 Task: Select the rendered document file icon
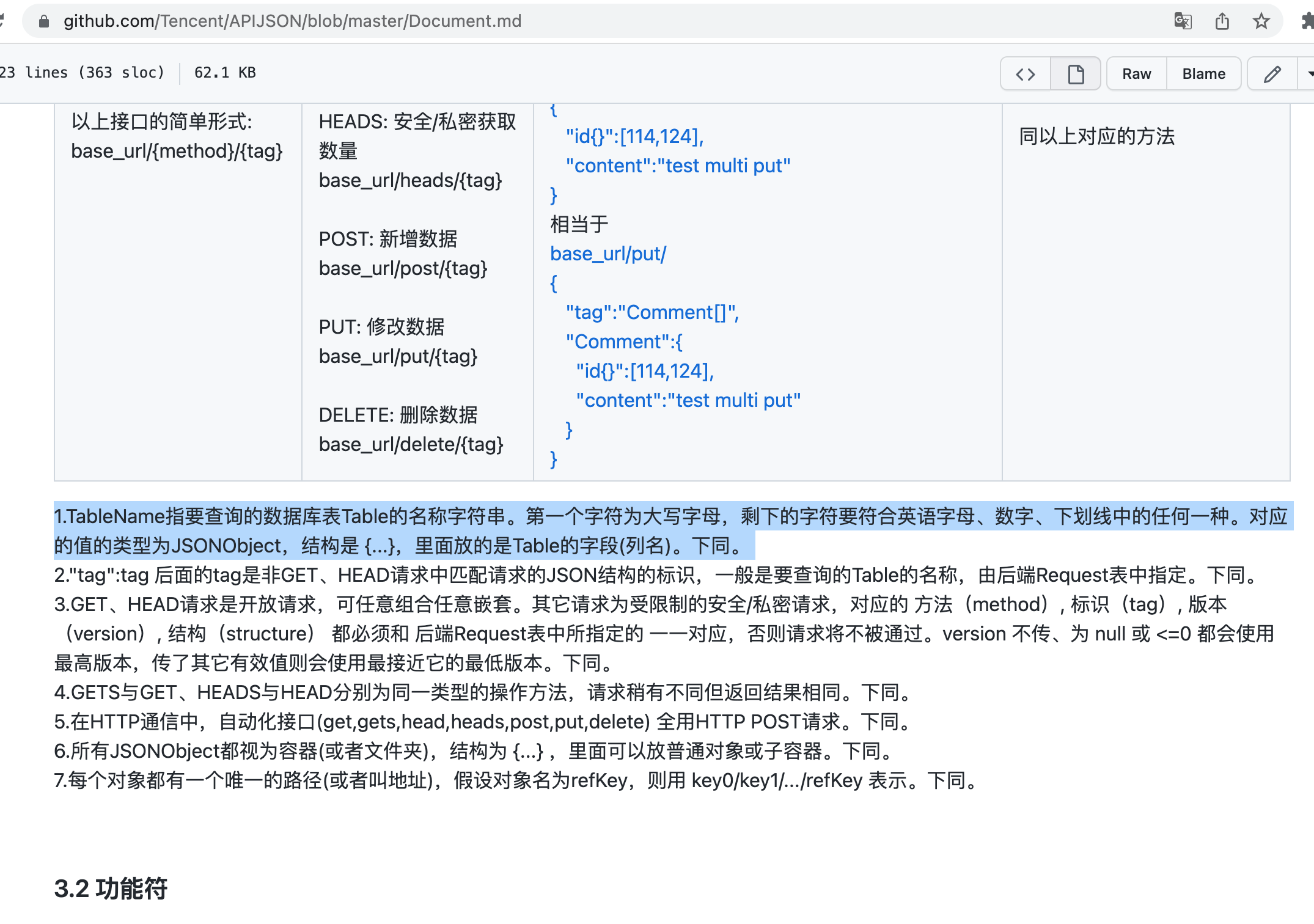coord(1076,73)
